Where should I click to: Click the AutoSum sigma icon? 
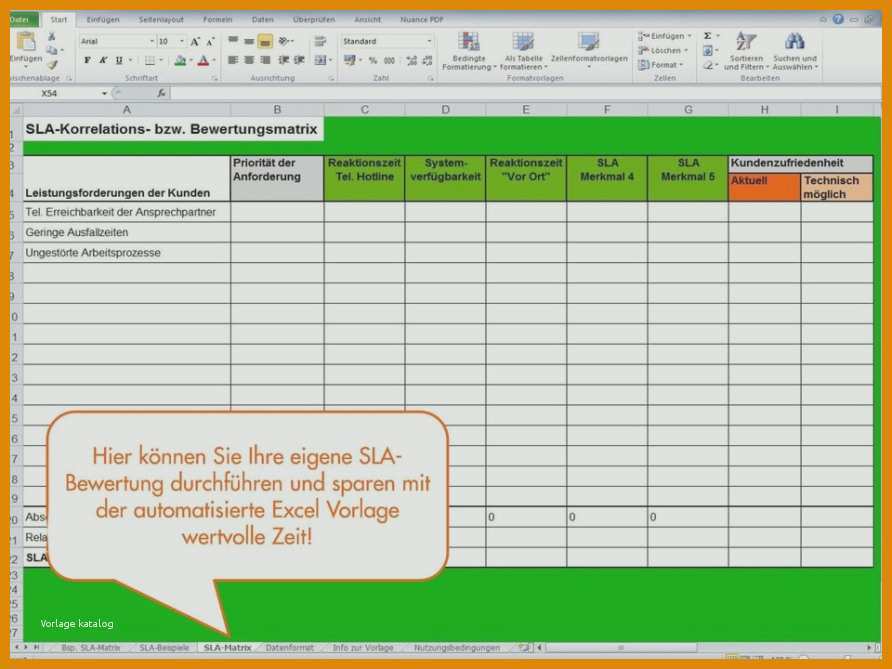coord(708,36)
